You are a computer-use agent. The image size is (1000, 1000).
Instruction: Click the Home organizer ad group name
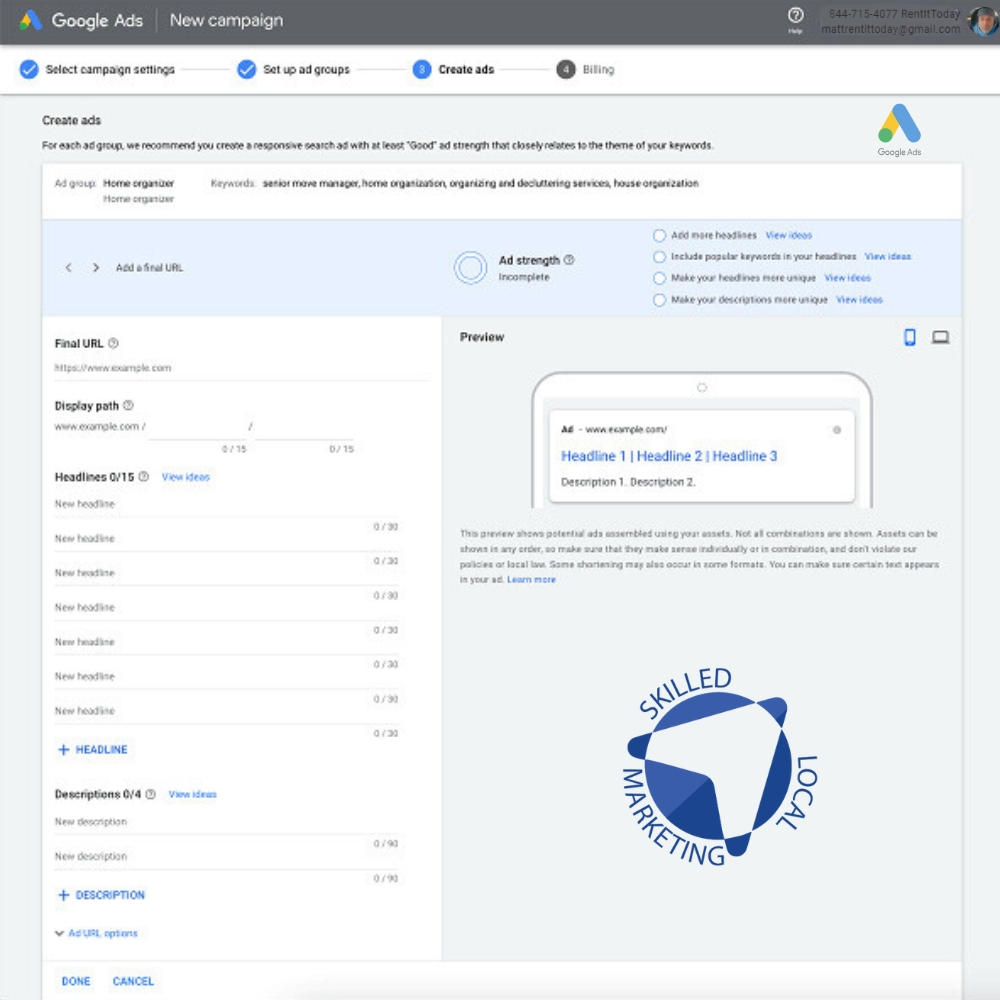[138, 184]
